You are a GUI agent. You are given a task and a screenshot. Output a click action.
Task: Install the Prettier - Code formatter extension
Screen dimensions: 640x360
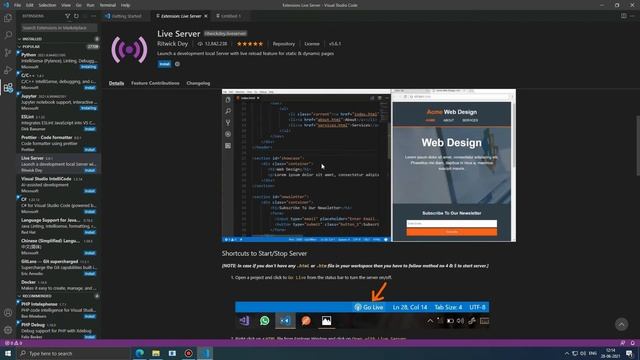pyautogui.click(x=90, y=150)
